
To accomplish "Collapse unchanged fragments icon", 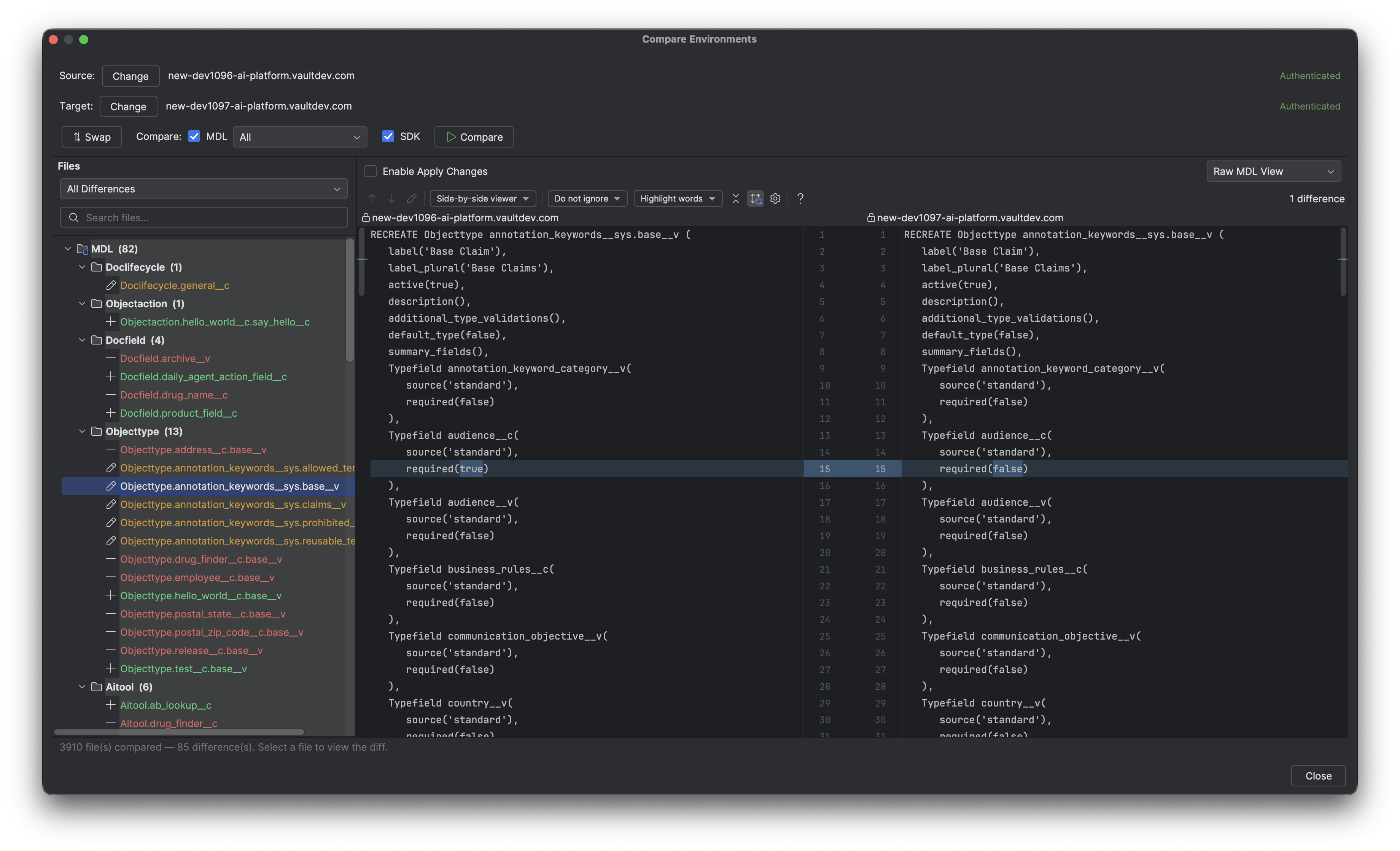I will pos(736,198).
